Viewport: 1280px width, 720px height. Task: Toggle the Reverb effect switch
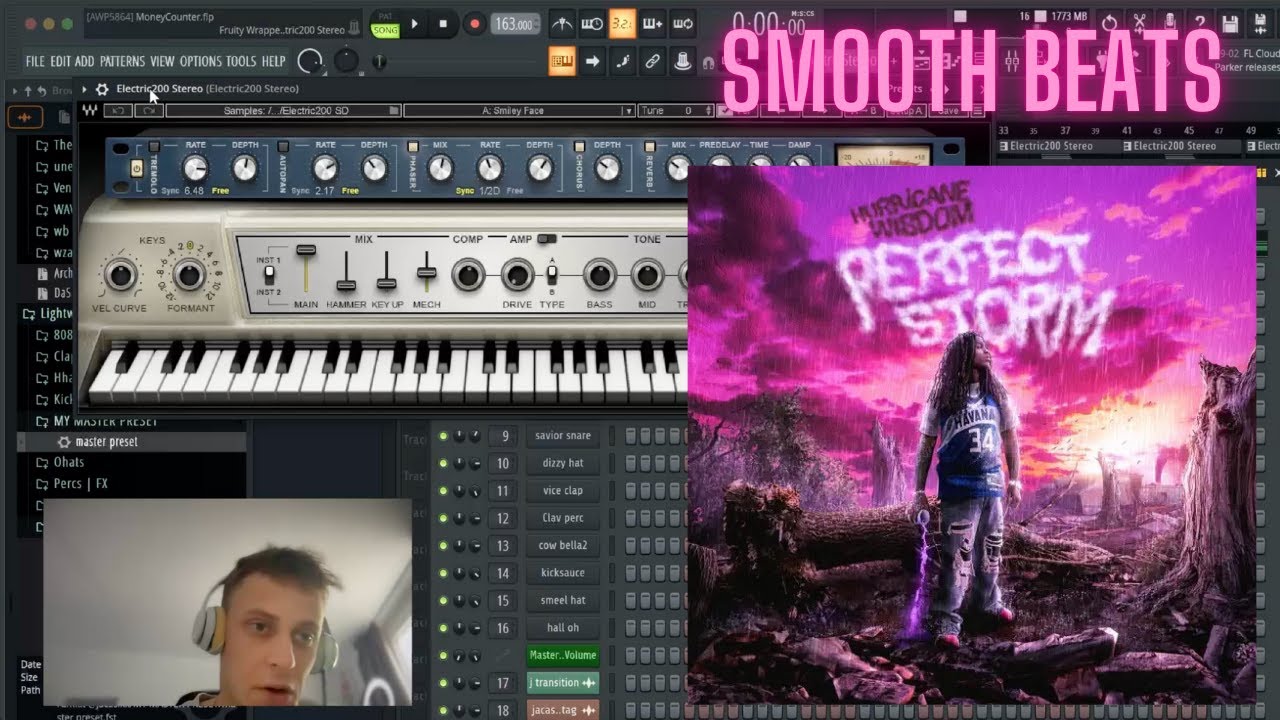click(649, 147)
